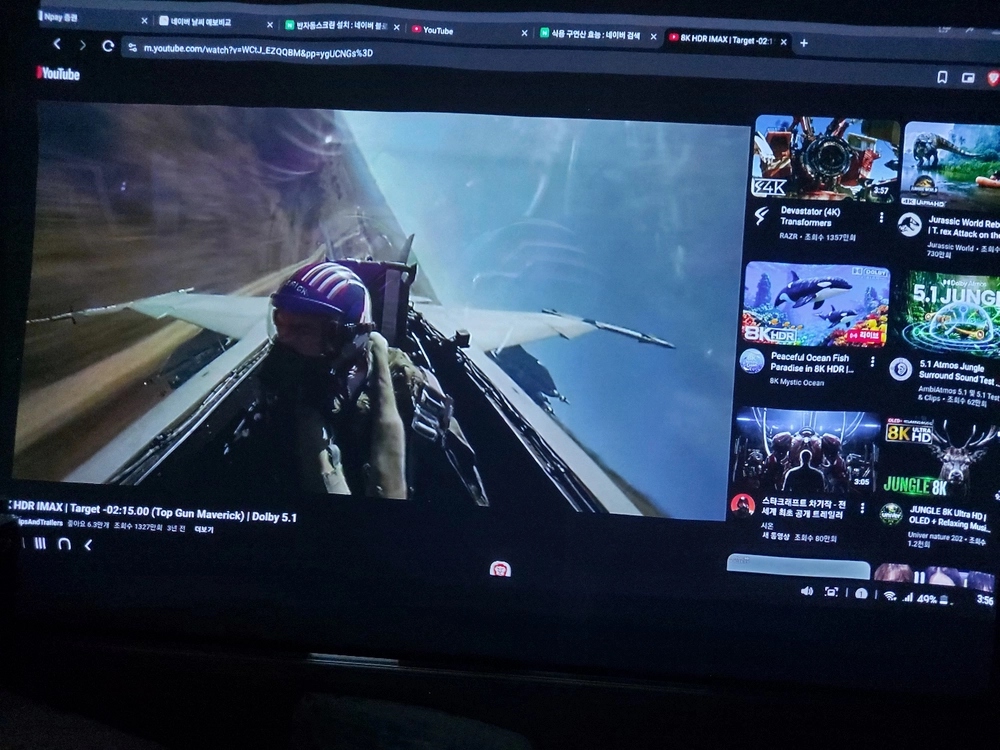This screenshot has width=1000, height=750.
Task: Open the Brave app icon in taskbar
Action: 499,569
